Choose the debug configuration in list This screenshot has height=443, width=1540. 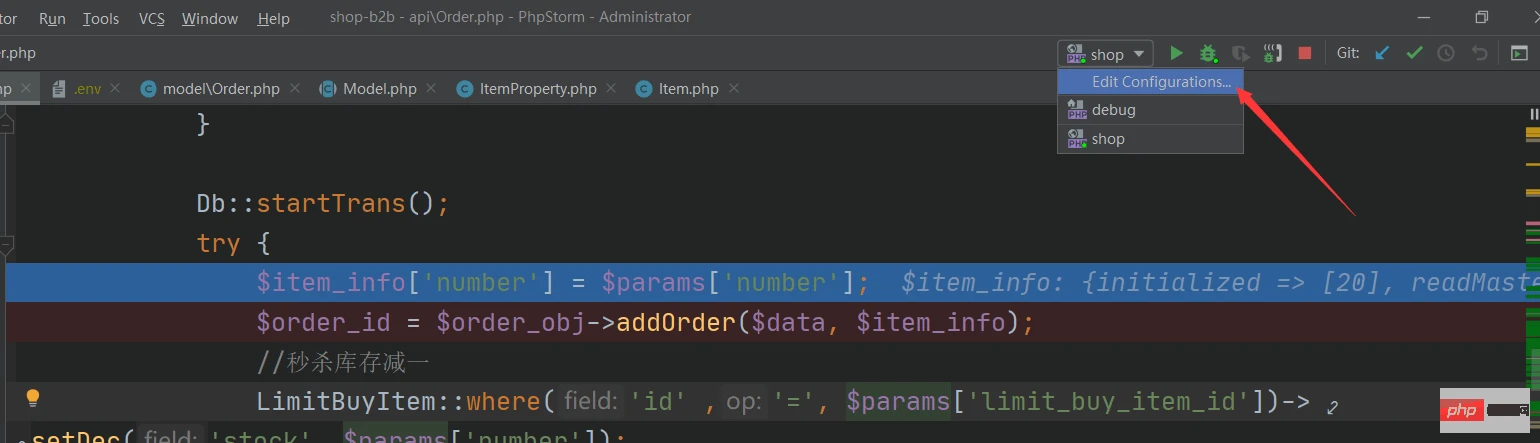tap(1113, 110)
